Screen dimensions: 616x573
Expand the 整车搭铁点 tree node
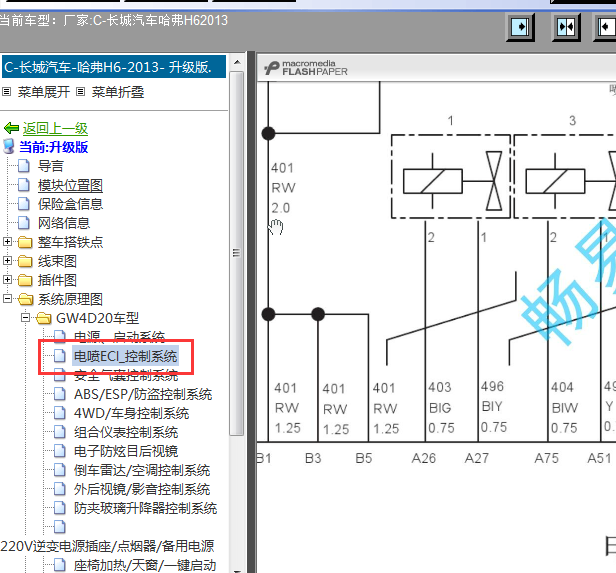[7, 242]
